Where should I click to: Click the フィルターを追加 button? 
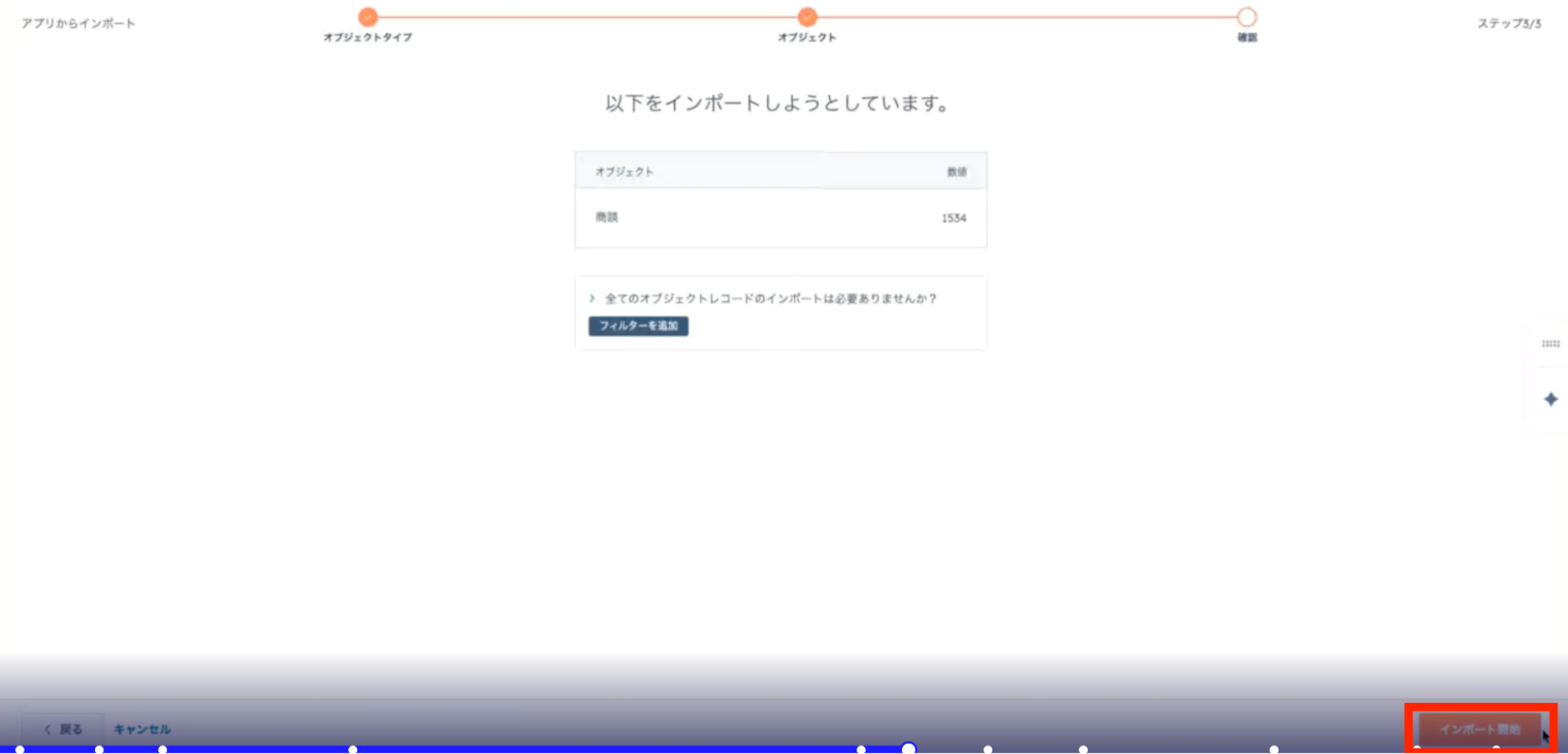pyautogui.click(x=638, y=326)
